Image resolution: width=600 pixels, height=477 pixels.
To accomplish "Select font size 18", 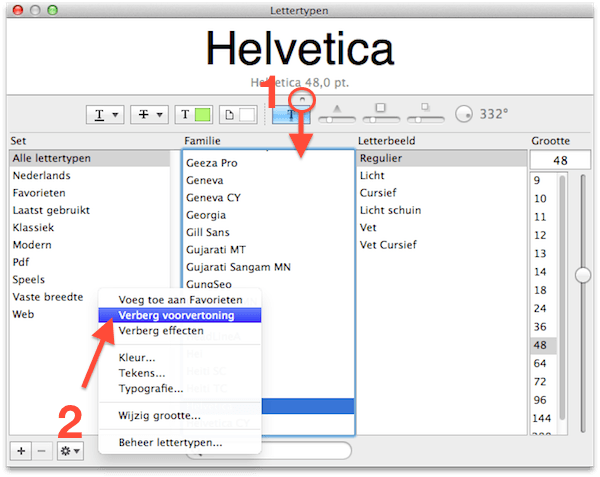I will click(544, 290).
